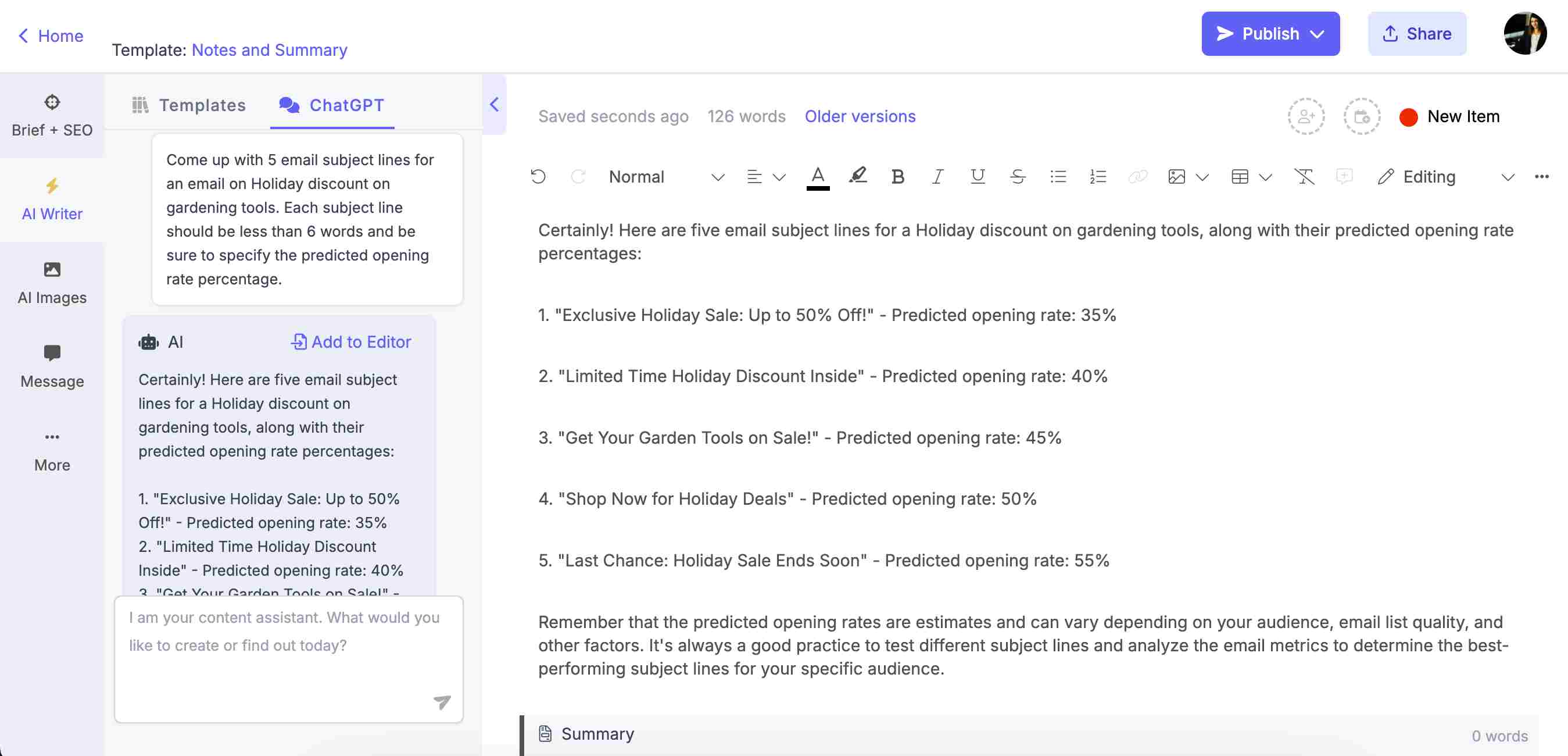Open AI Writer in the sidebar
This screenshot has width=1568, height=756.
[x=52, y=200]
